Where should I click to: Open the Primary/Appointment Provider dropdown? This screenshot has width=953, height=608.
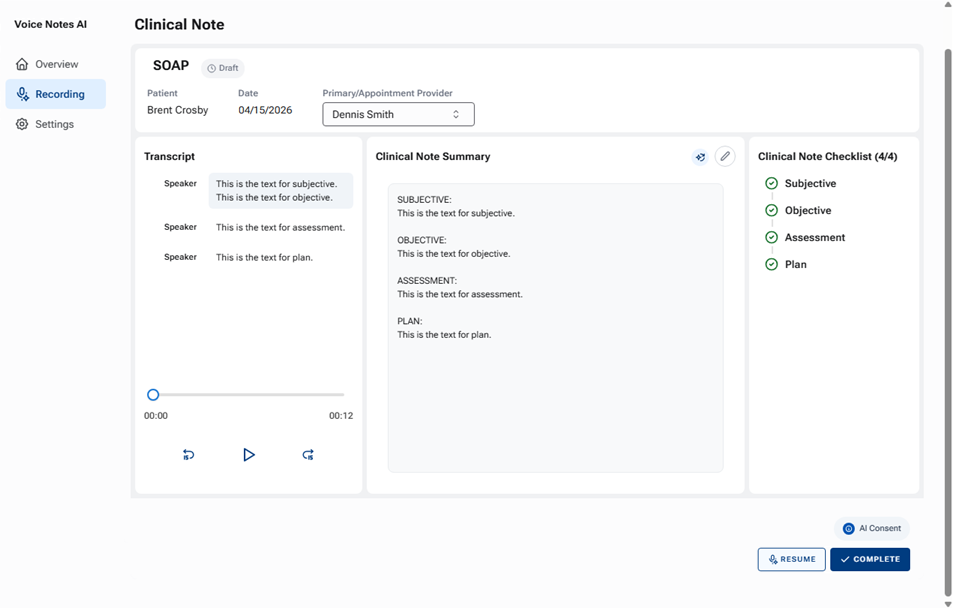398,114
